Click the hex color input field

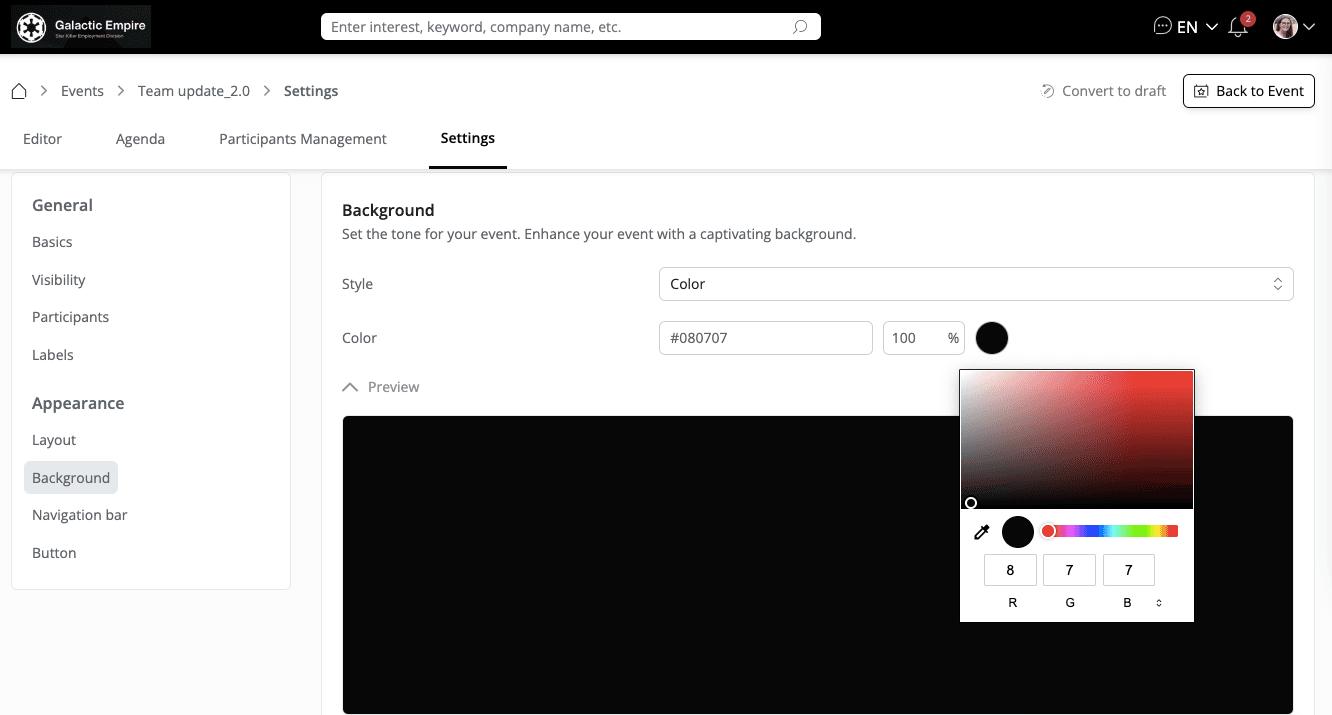click(x=765, y=338)
